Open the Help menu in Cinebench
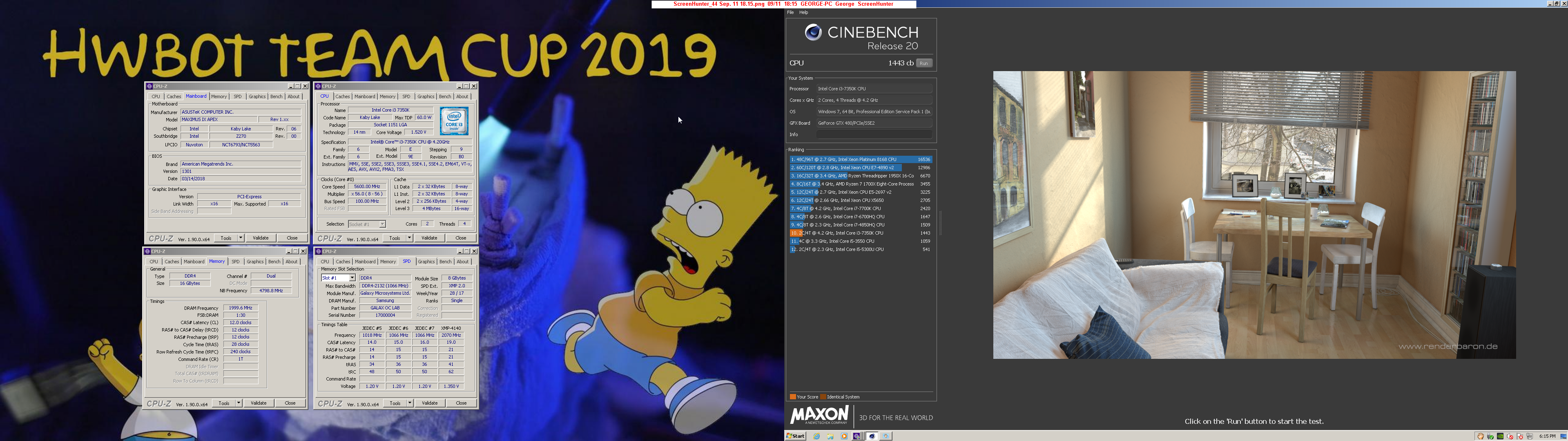1568x441 pixels. click(803, 12)
